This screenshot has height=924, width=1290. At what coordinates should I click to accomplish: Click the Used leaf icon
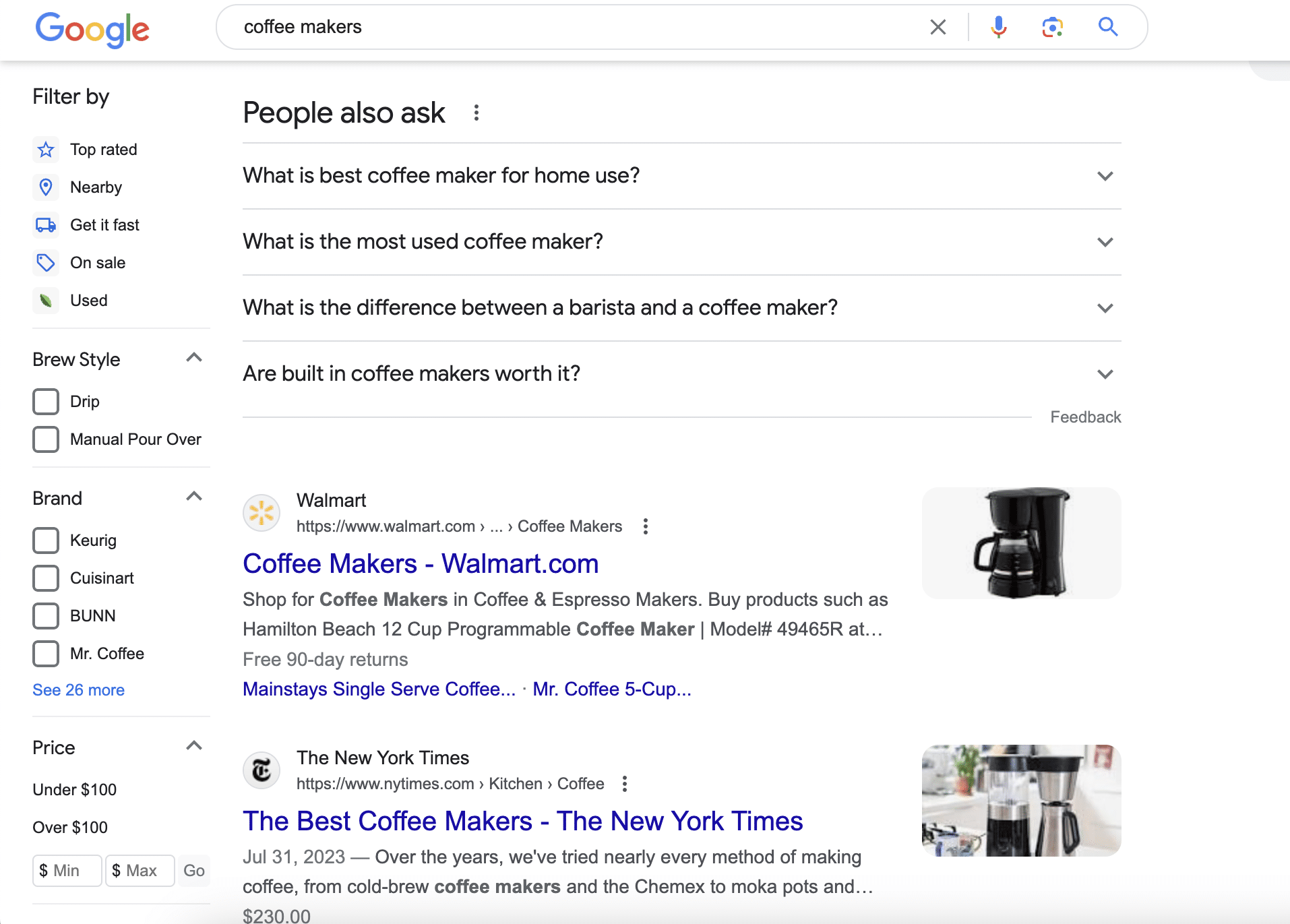46,301
